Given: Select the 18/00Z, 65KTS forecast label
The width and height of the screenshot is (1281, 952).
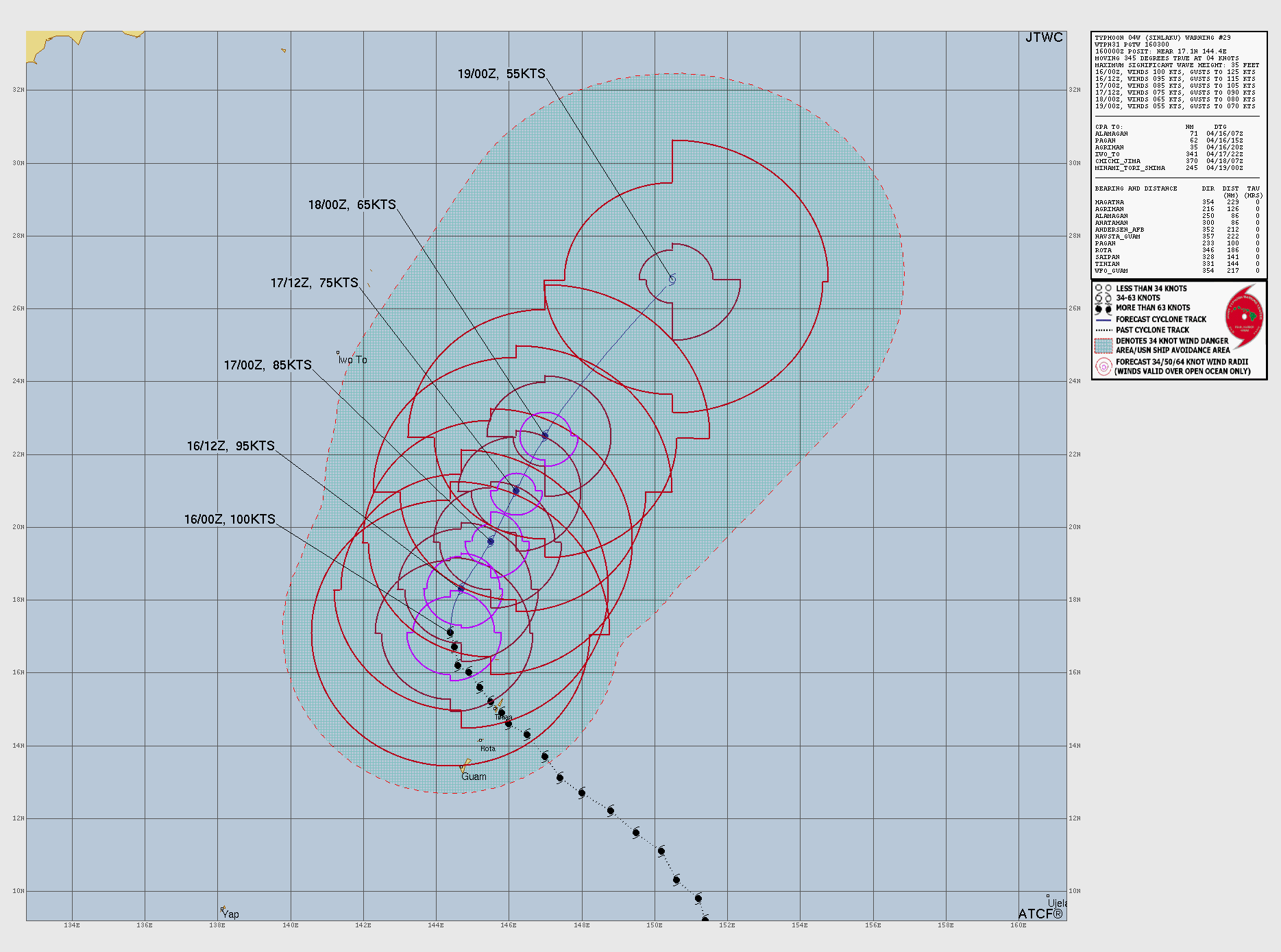Looking at the screenshot, I should tap(352, 205).
